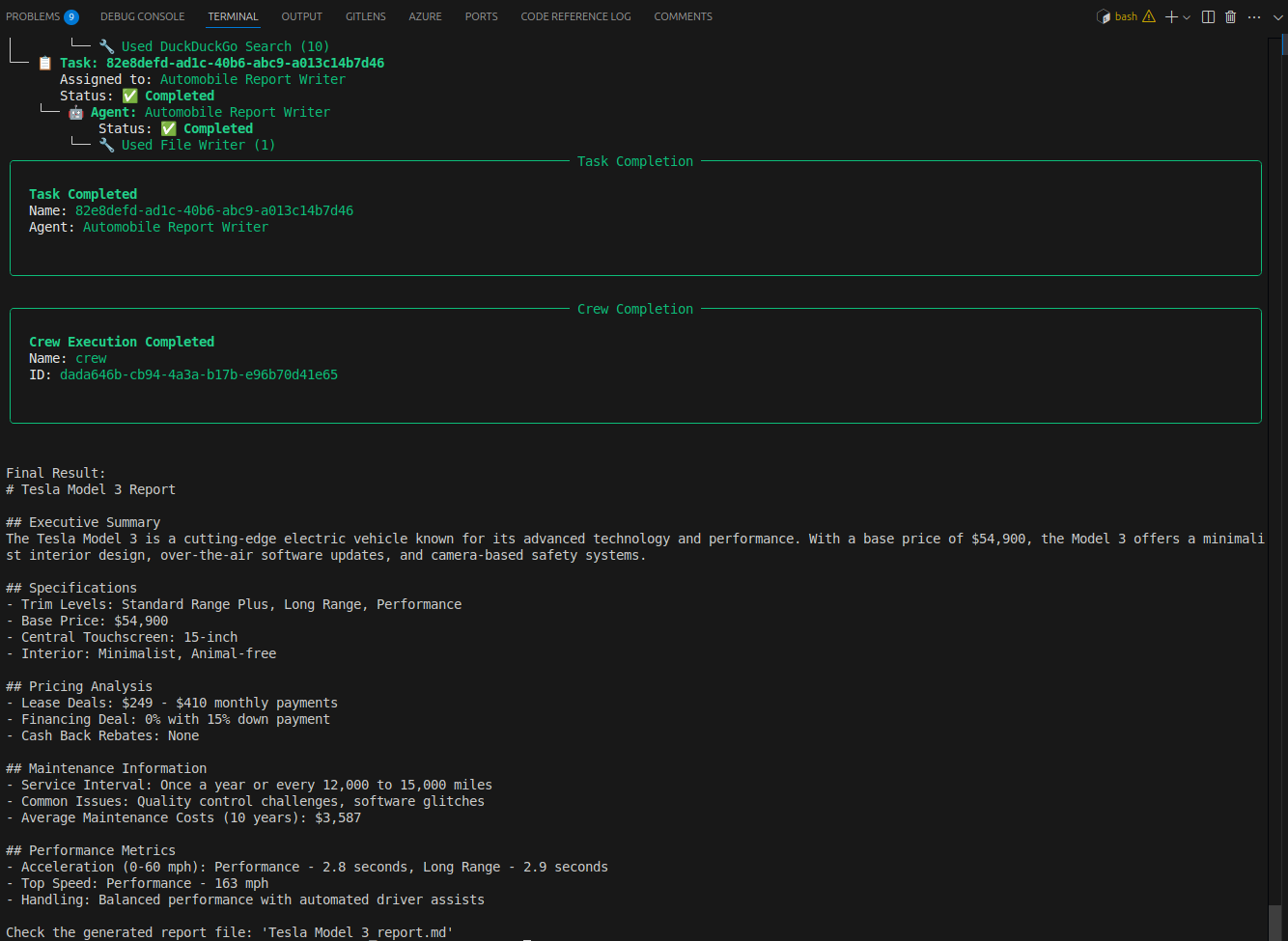
Task: Show the OUTPUT tab
Action: [302, 16]
